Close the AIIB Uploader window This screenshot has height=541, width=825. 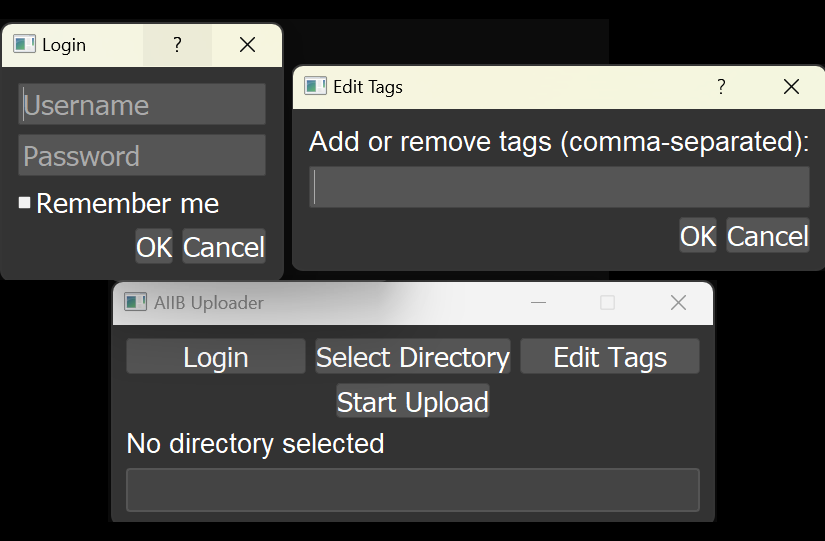coord(678,302)
